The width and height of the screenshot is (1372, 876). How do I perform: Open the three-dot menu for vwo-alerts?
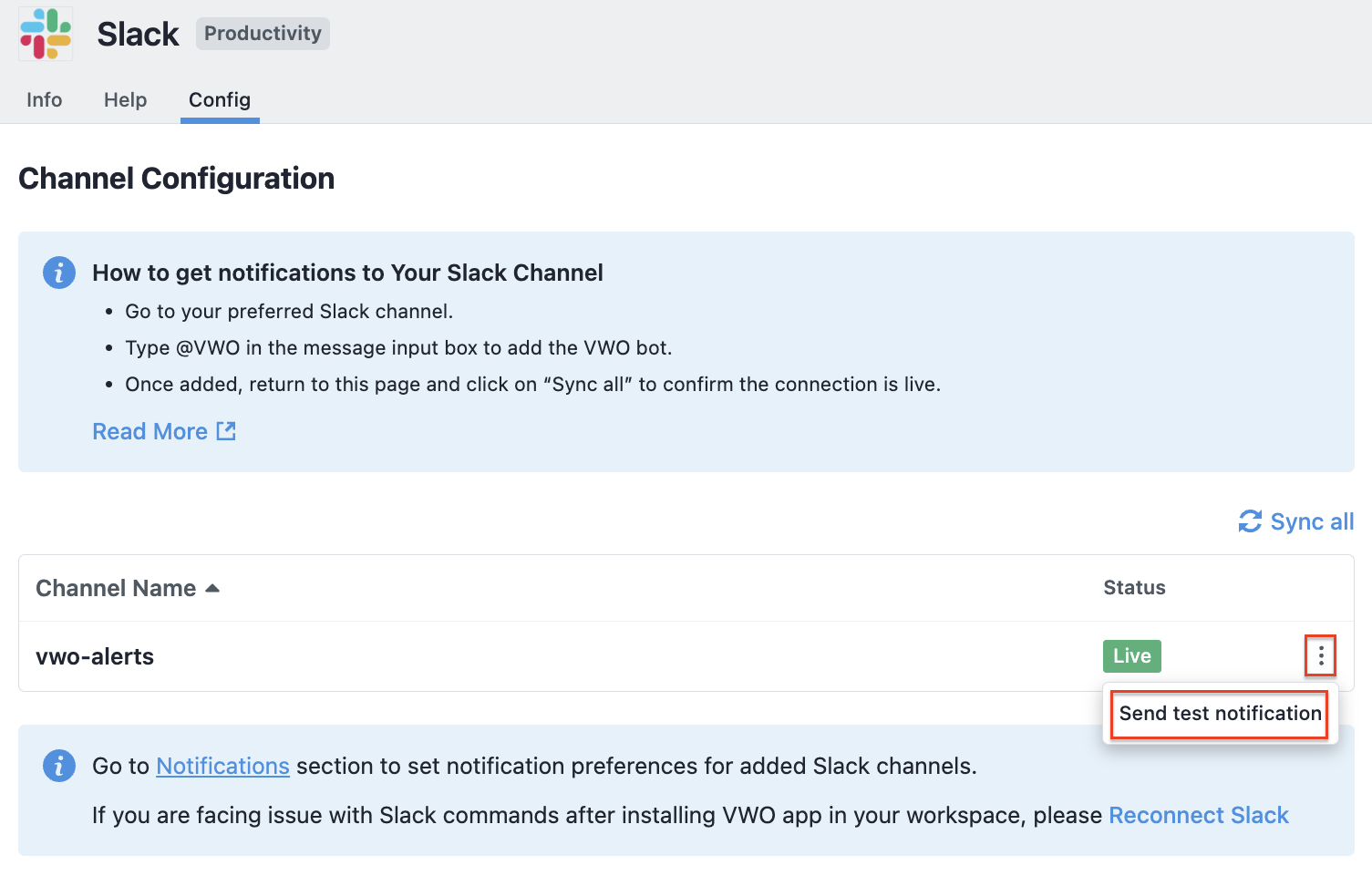click(1321, 655)
